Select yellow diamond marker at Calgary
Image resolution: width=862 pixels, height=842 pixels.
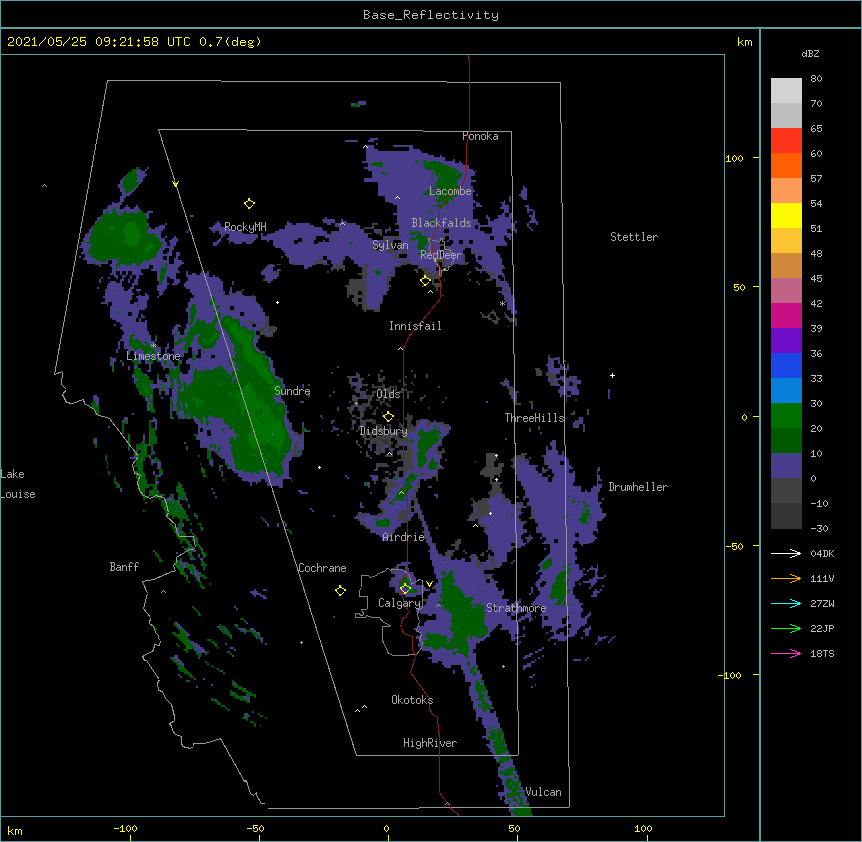405,589
